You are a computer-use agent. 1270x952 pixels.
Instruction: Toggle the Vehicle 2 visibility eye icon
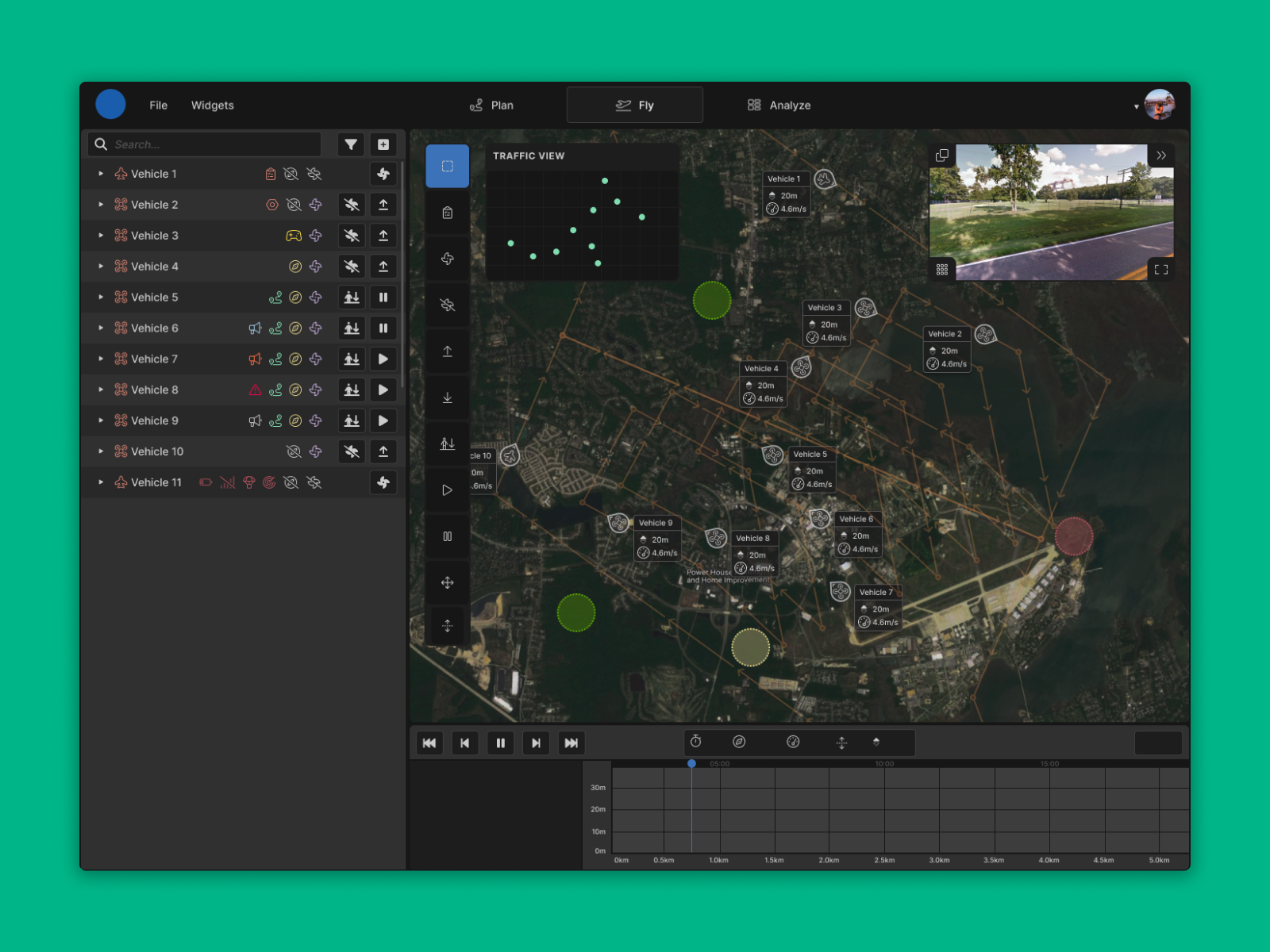click(294, 205)
